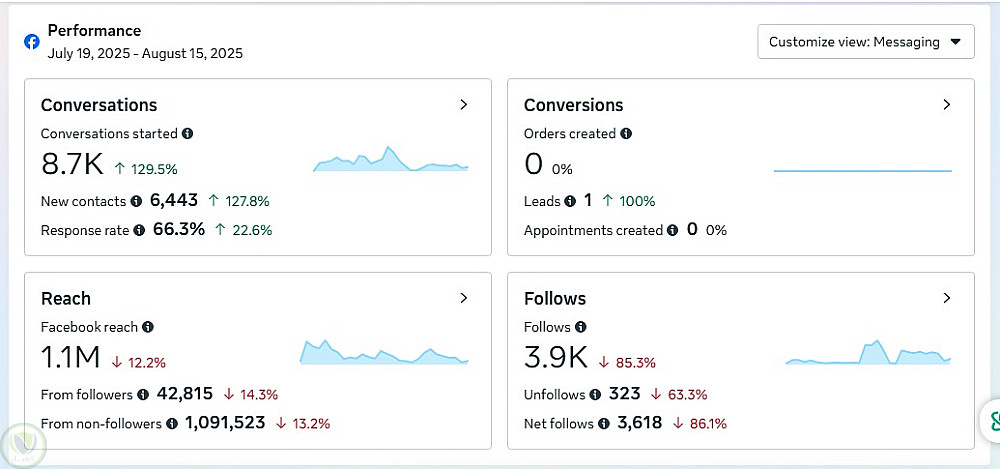Click info icon beside Orders created
The height and width of the screenshot is (469, 1000).
626,133
